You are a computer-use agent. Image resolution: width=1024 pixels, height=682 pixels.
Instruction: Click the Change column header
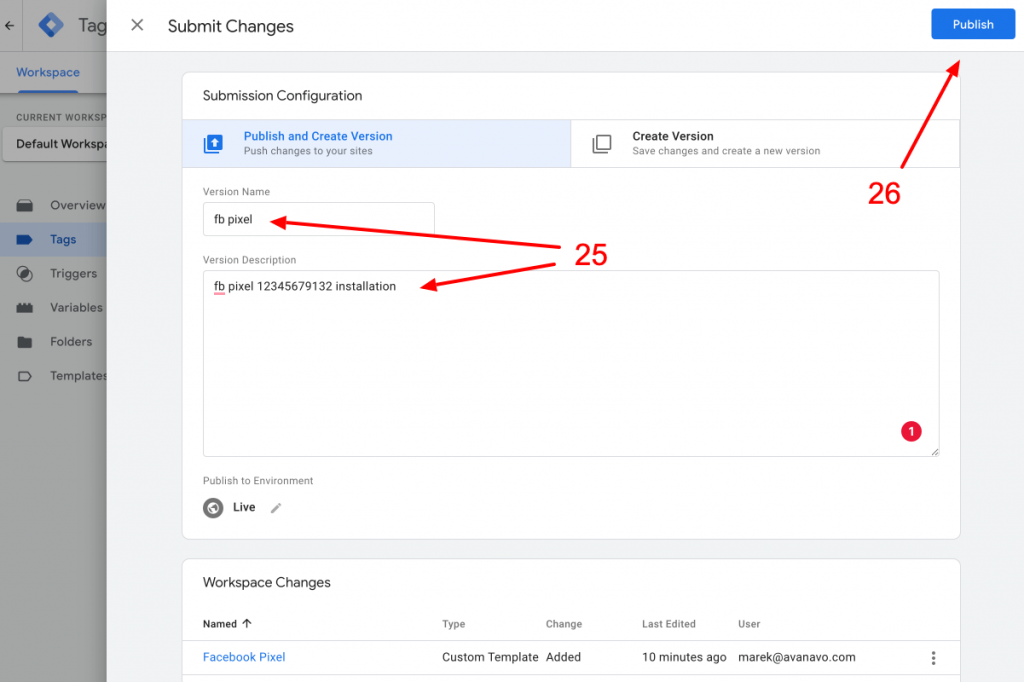[x=564, y=624]
